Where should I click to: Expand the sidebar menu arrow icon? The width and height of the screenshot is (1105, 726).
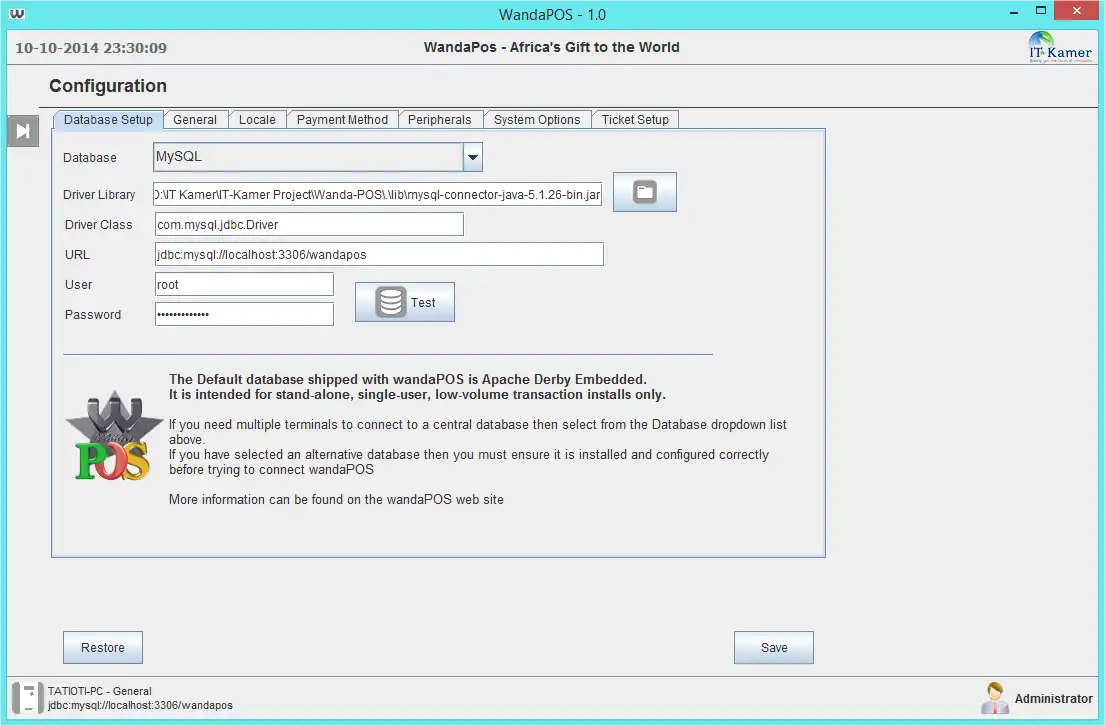pos(23,131)
